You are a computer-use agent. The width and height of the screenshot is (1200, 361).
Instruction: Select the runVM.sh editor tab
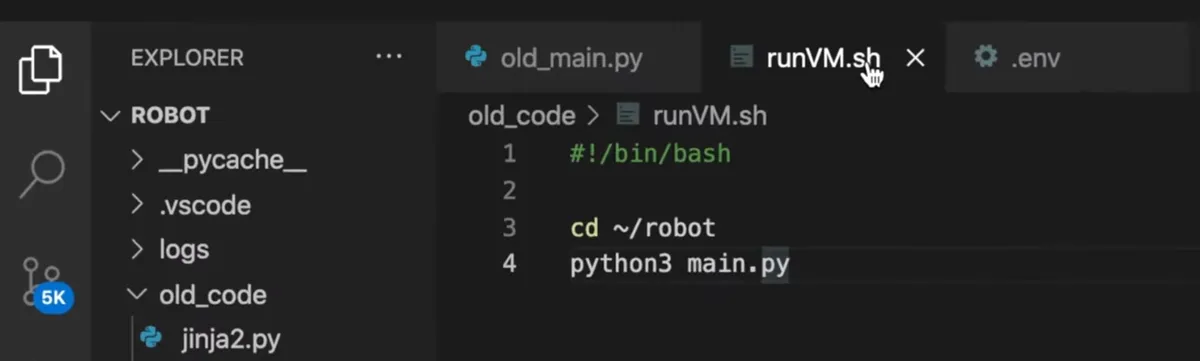[x=823, y=58]
